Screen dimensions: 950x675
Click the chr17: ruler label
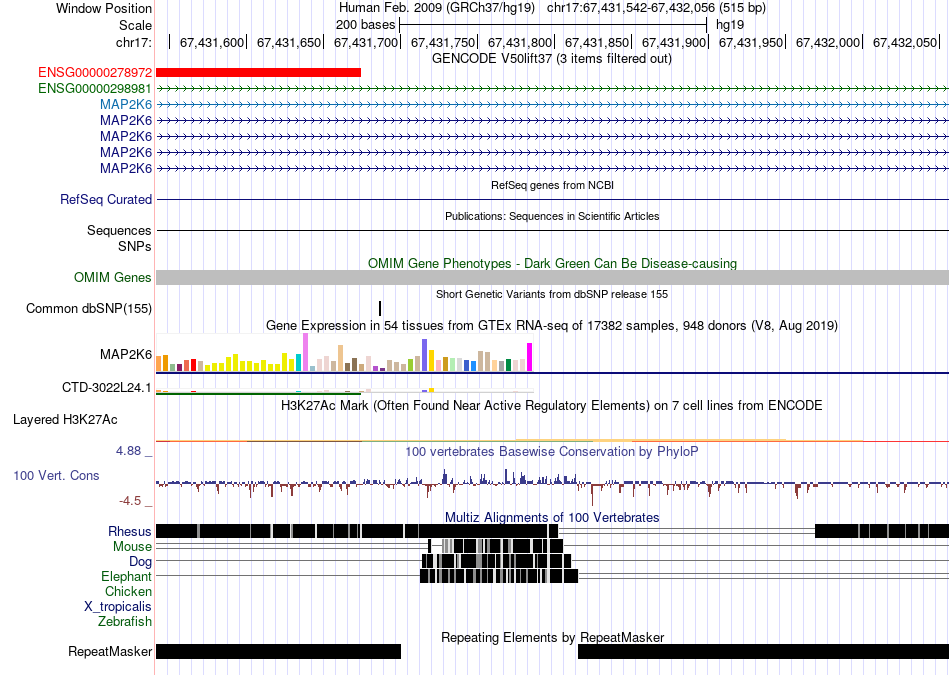pyautogui.click(x=134, y=42)
